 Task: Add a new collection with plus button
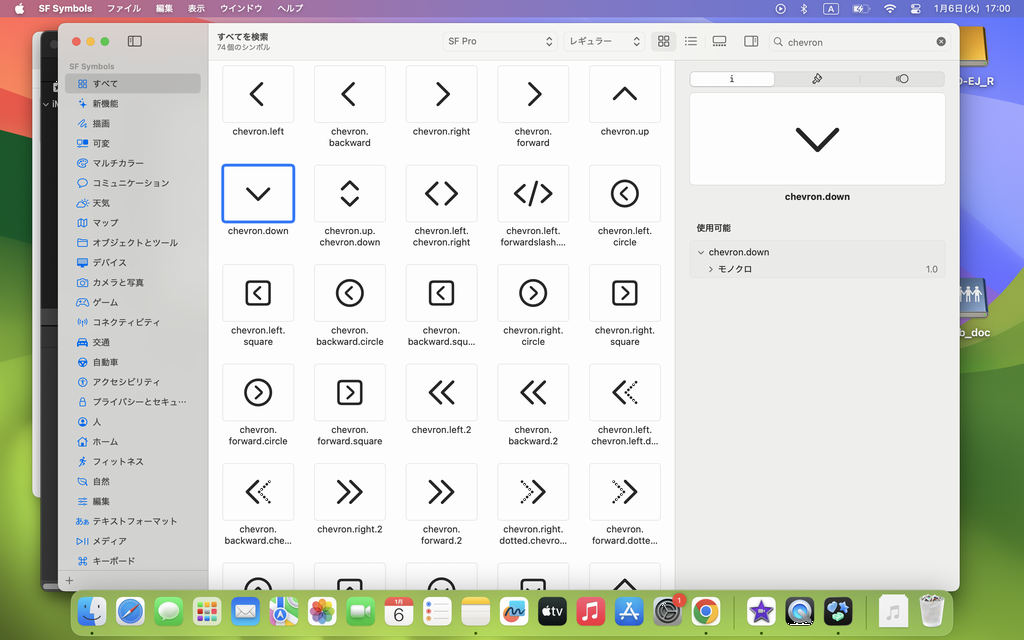pos(69,580)
